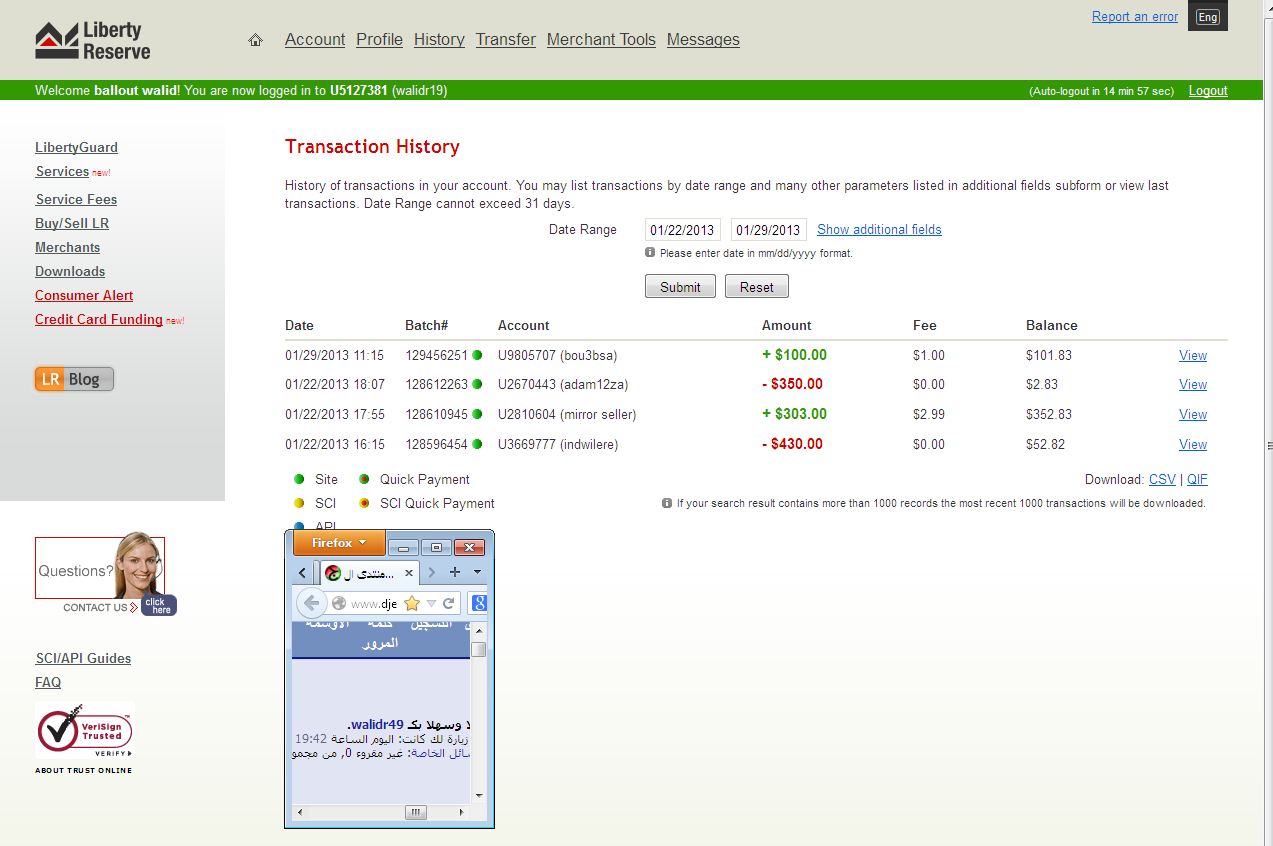The height and width of the screenshot is (846, 1273).
Task: Open the orange Firefox menu button
Action: [x=339, y=543]
